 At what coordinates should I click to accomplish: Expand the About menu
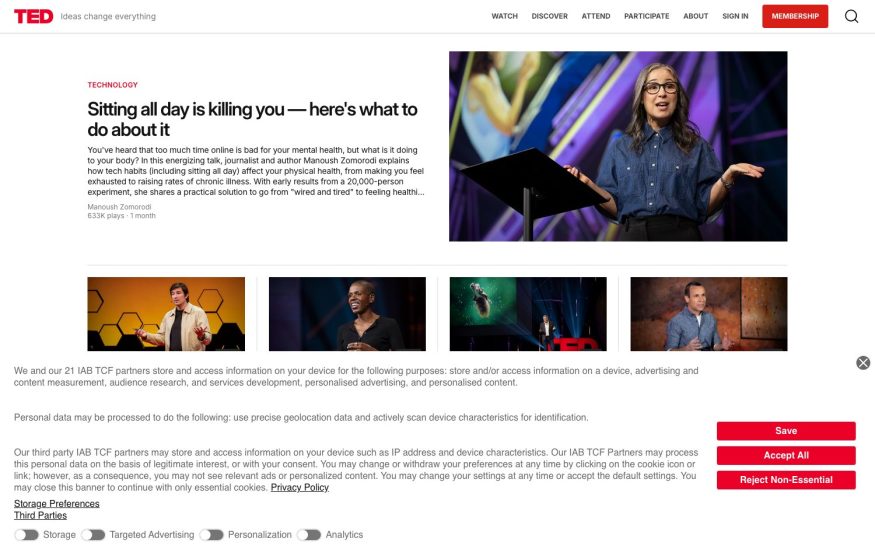pyautogui.click(x=696, y=16)
